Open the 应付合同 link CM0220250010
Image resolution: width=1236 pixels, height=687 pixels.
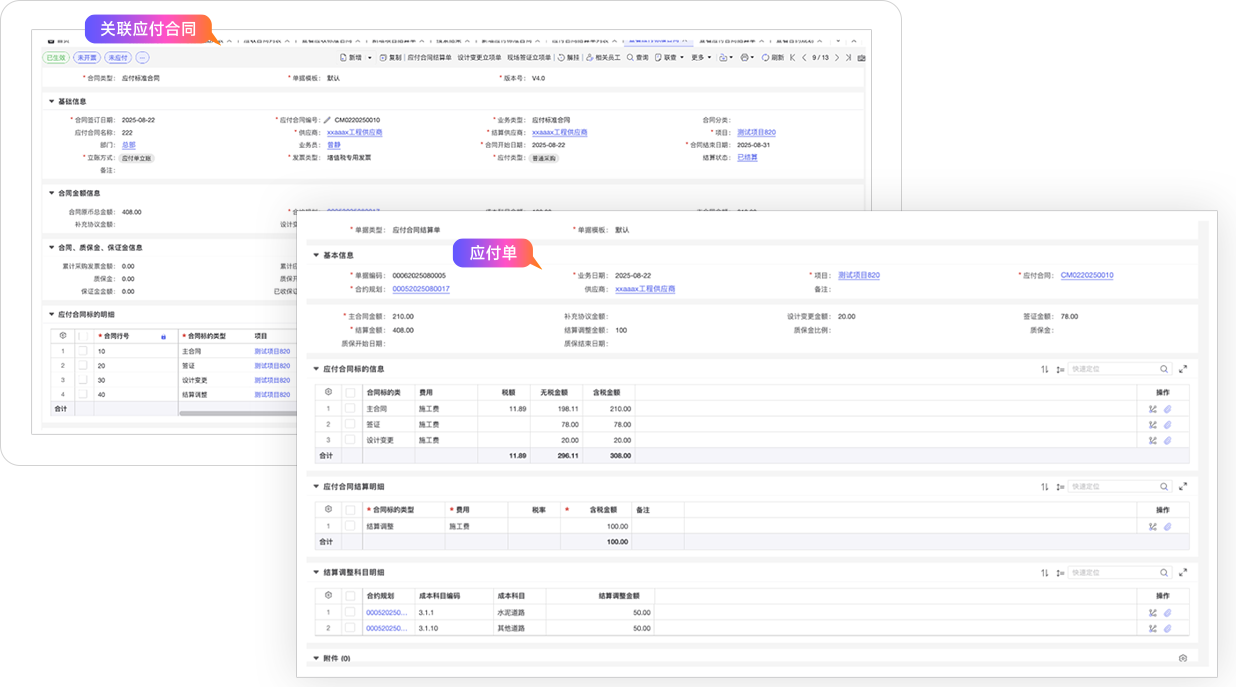(1087, 275)
